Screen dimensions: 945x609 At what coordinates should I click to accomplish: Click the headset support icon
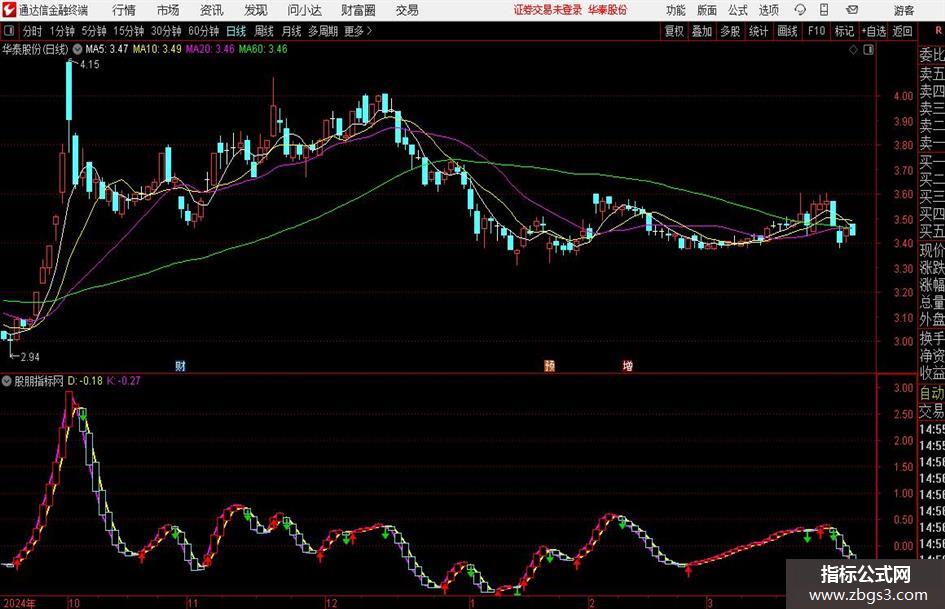(x=800, y=10)
